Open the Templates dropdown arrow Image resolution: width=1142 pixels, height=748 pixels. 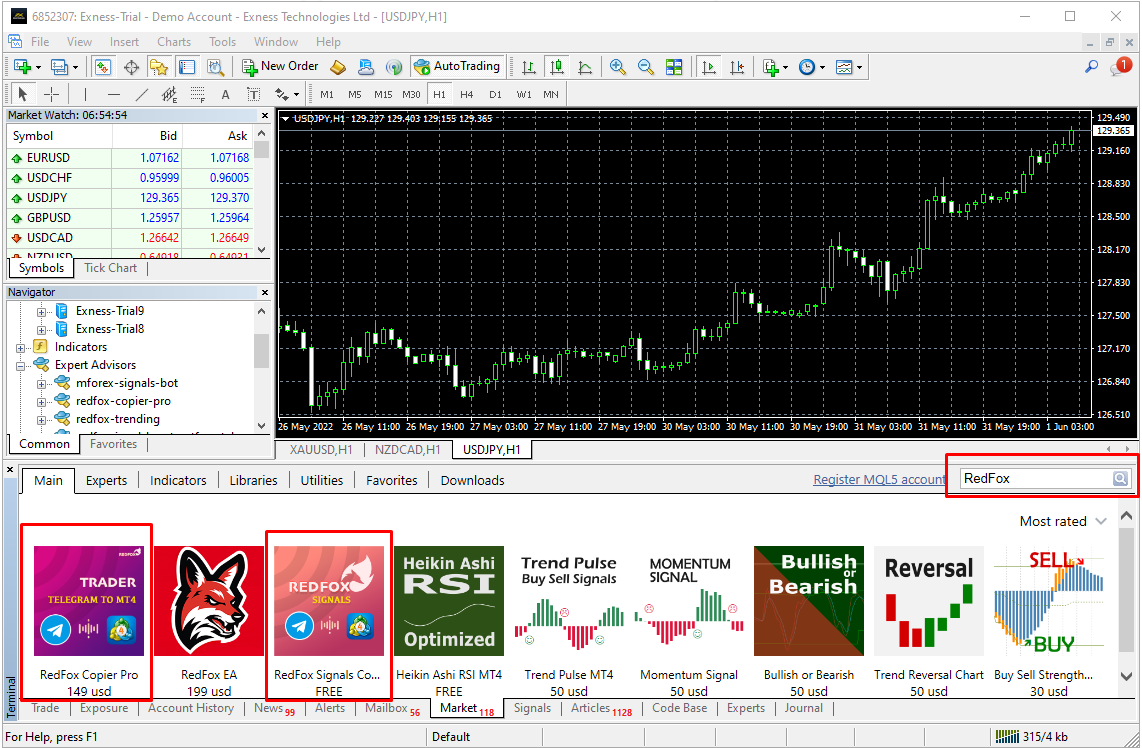pos(860,68)
